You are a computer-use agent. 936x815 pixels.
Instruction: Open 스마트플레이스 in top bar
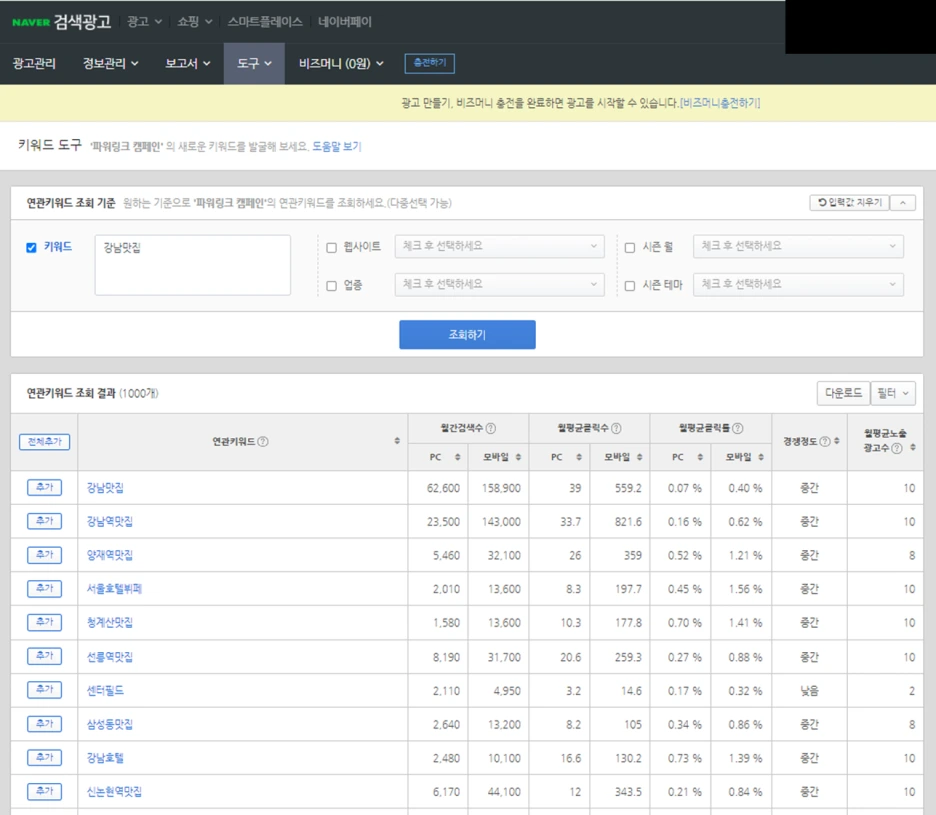click(x=265, y=21)
